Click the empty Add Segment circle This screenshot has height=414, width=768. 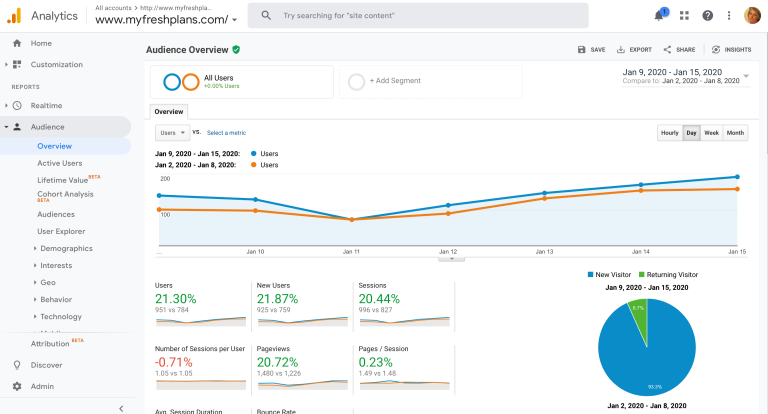pyautogui.click(x=357, y=82)
